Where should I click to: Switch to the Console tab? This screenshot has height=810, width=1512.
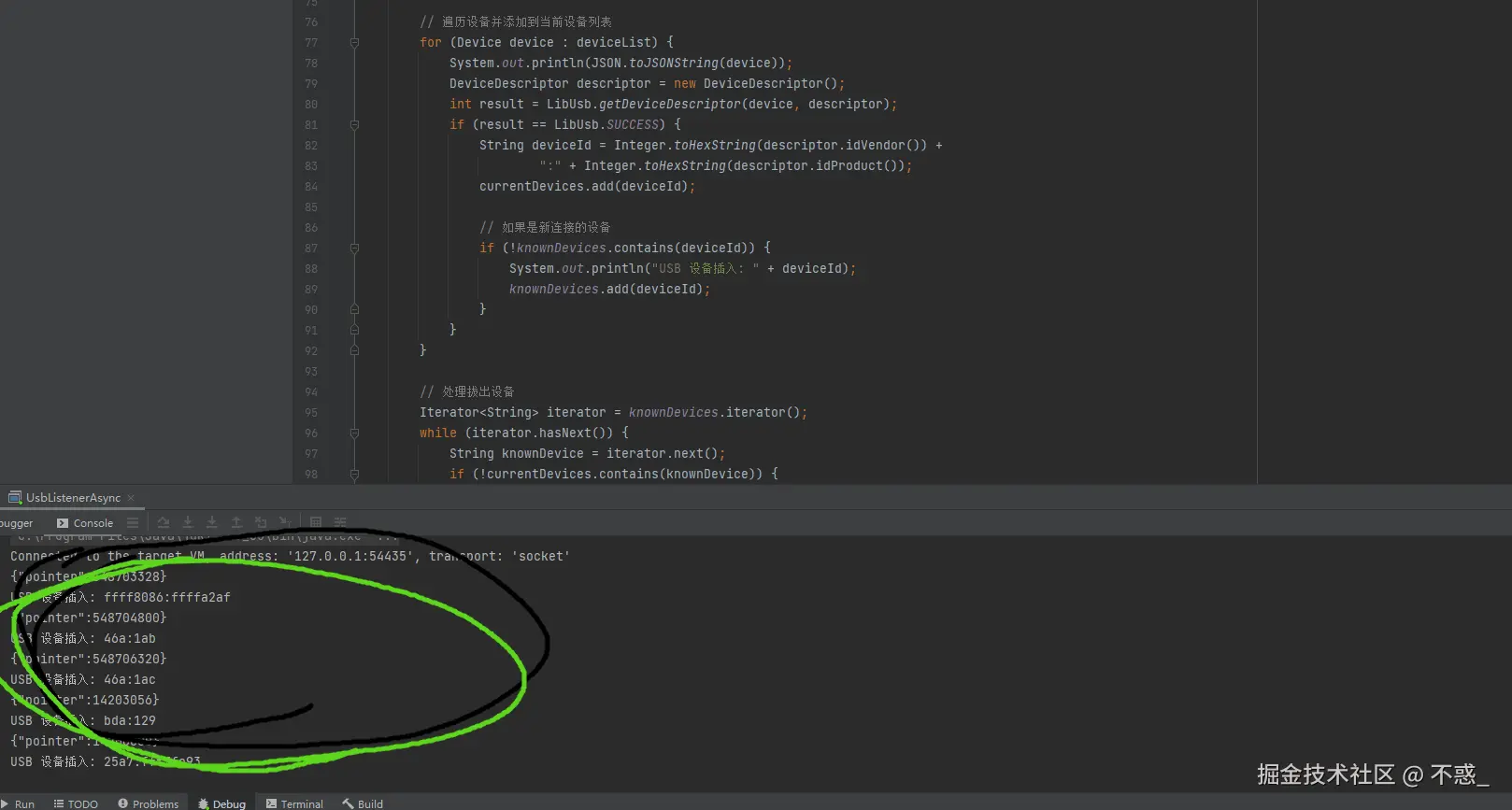coord(85,523)
